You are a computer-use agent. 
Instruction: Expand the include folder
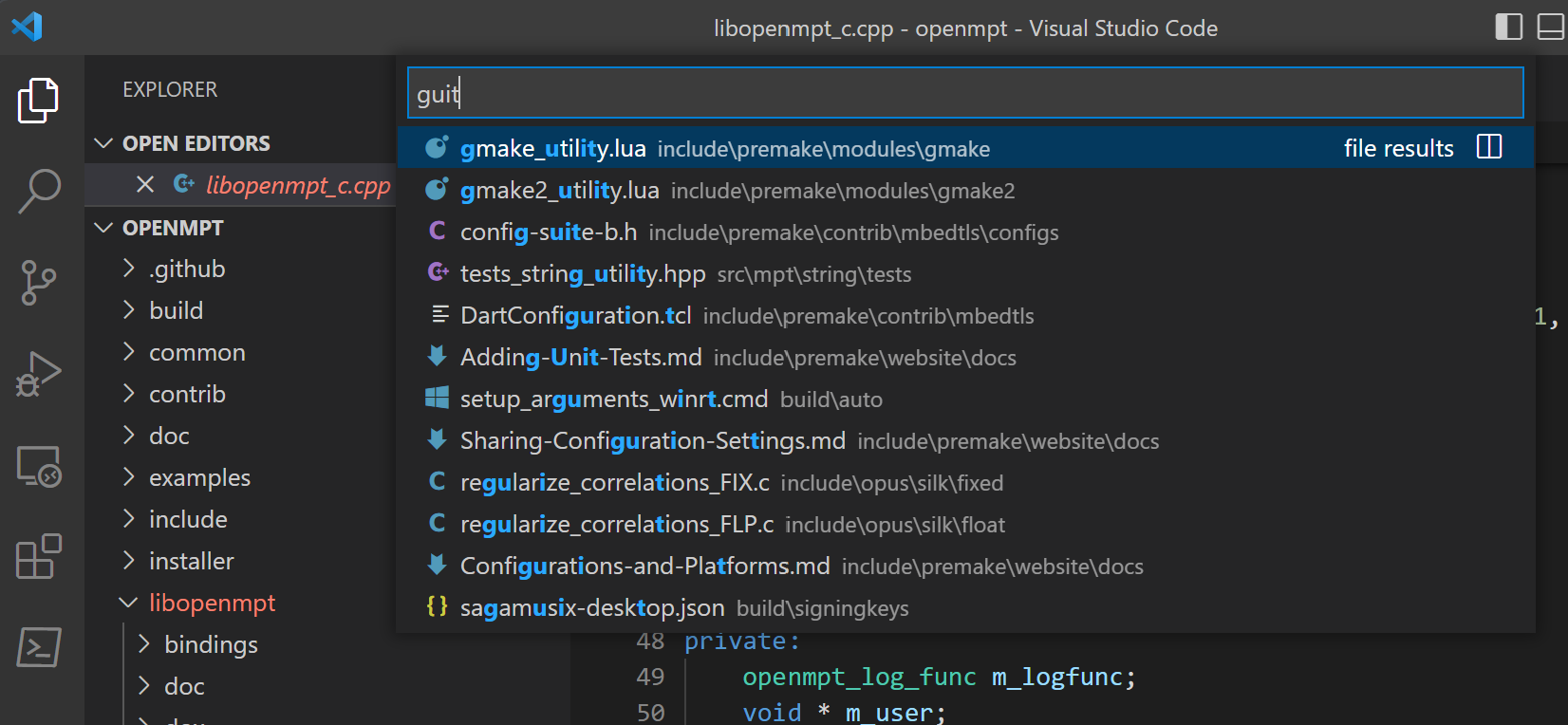pos(187,519)
